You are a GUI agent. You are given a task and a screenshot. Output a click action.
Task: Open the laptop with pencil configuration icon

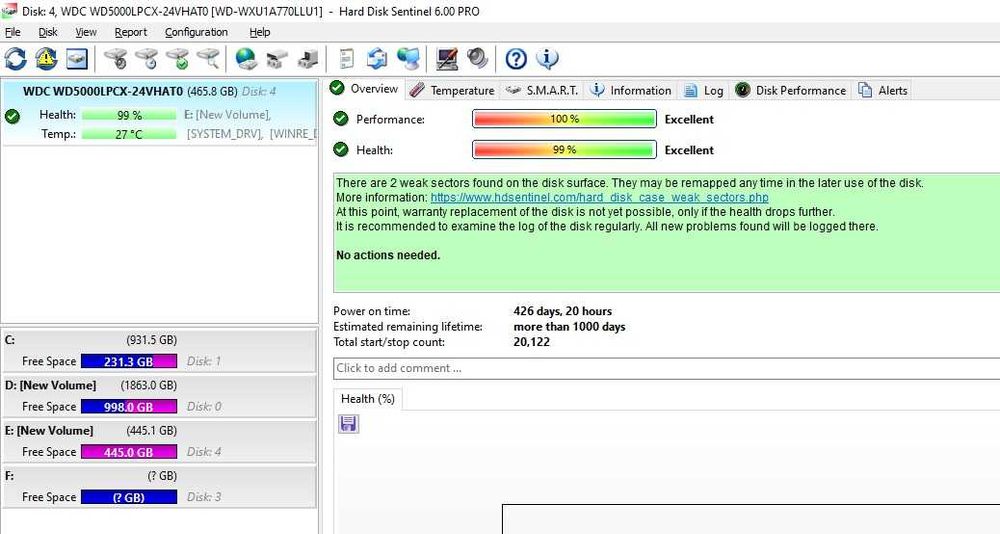pos(446,59)
